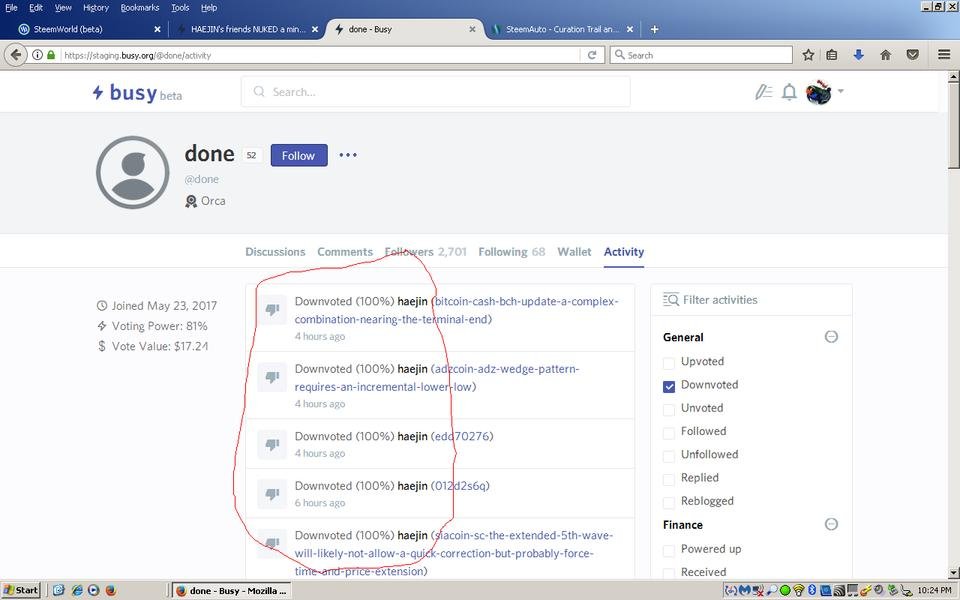Open the adzcoin-adz-wedge-pattern post link
This screenshot has height=600, width=960.
[x=437, y=378]
